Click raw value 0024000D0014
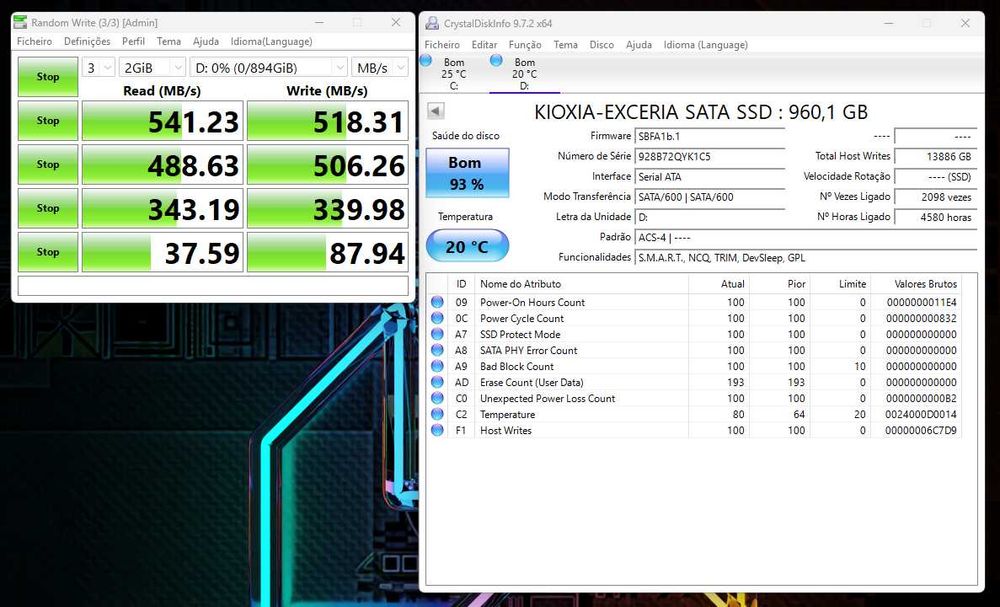Screen dimensions: 1000x607 (x=921, y=414)
